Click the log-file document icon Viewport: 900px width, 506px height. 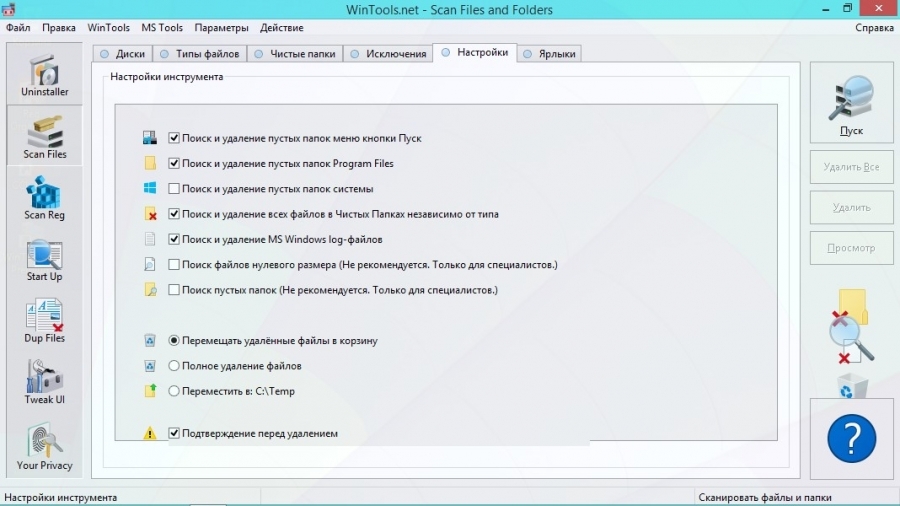[150, 239]
